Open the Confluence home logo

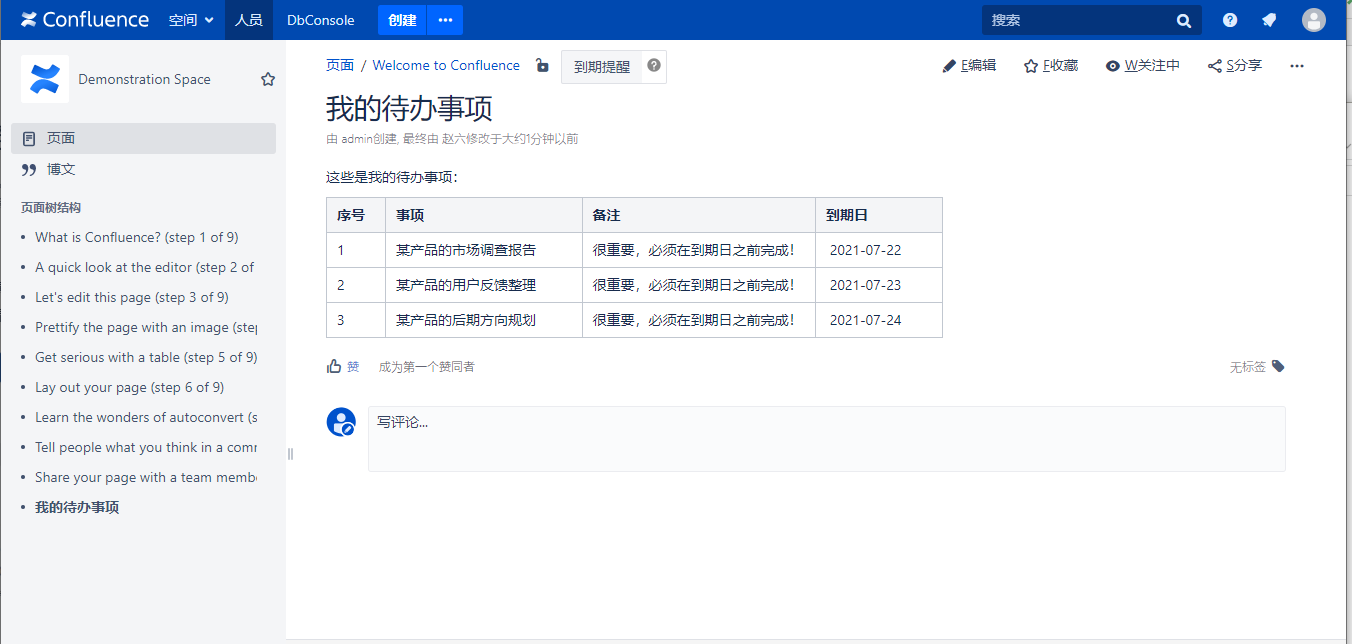[85, 20]
